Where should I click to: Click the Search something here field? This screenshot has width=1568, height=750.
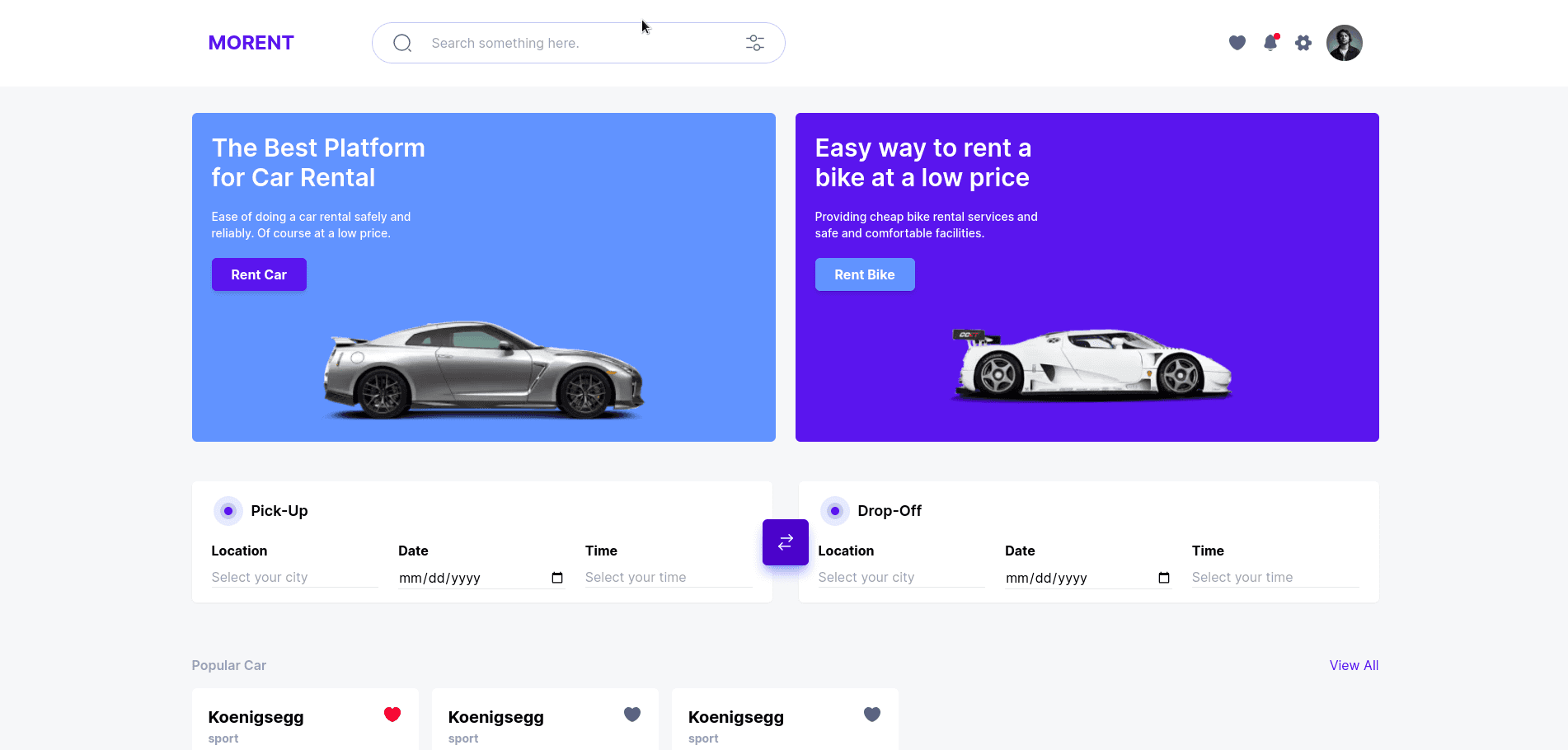(579, 43)
